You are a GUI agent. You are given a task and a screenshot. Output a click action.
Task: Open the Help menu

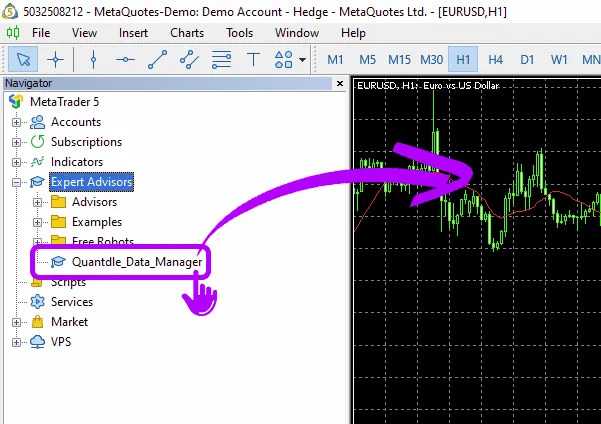pos(353,33)
